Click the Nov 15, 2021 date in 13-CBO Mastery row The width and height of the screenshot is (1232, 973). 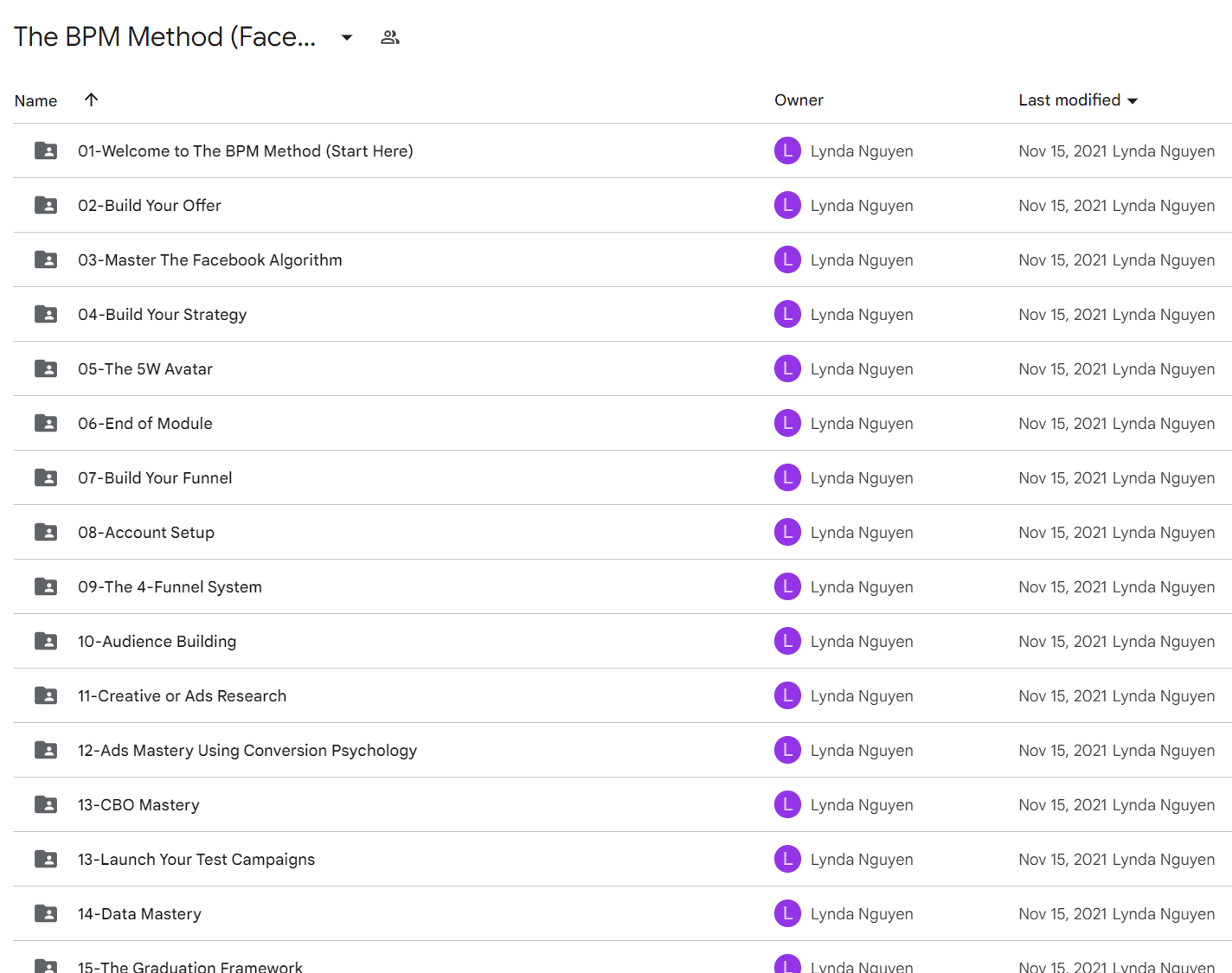pyautogui.click(x=1062, y=804)
